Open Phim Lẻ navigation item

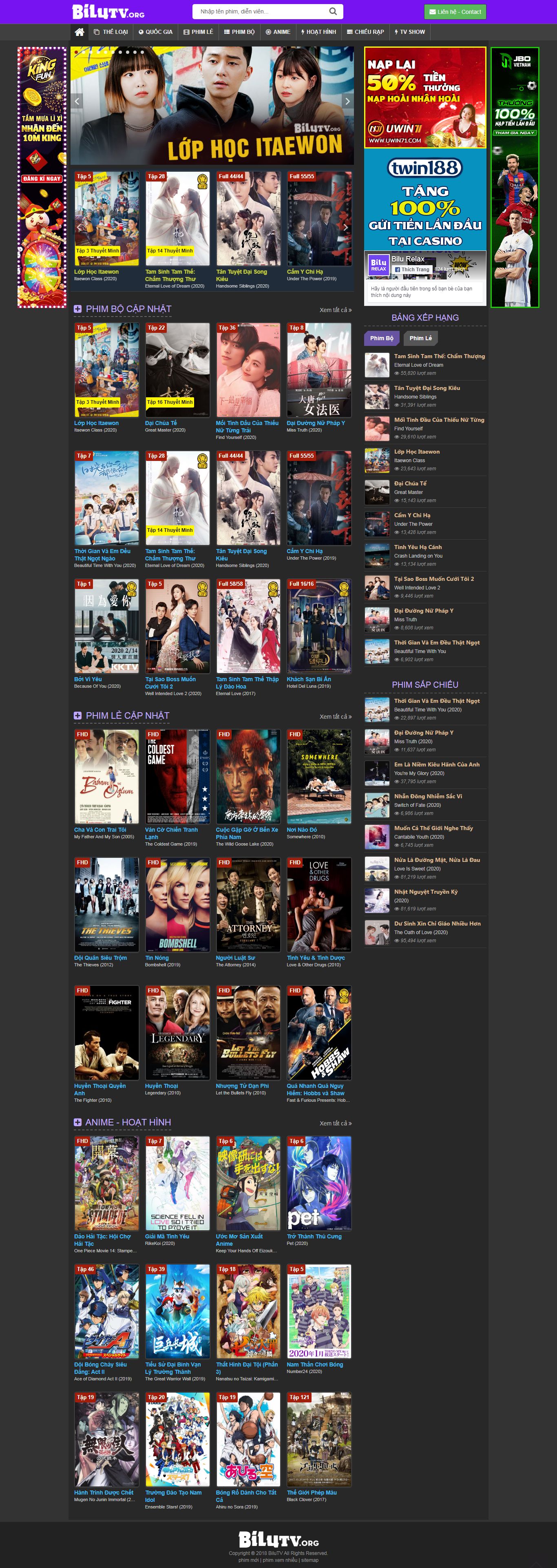[x=199, y=32]
